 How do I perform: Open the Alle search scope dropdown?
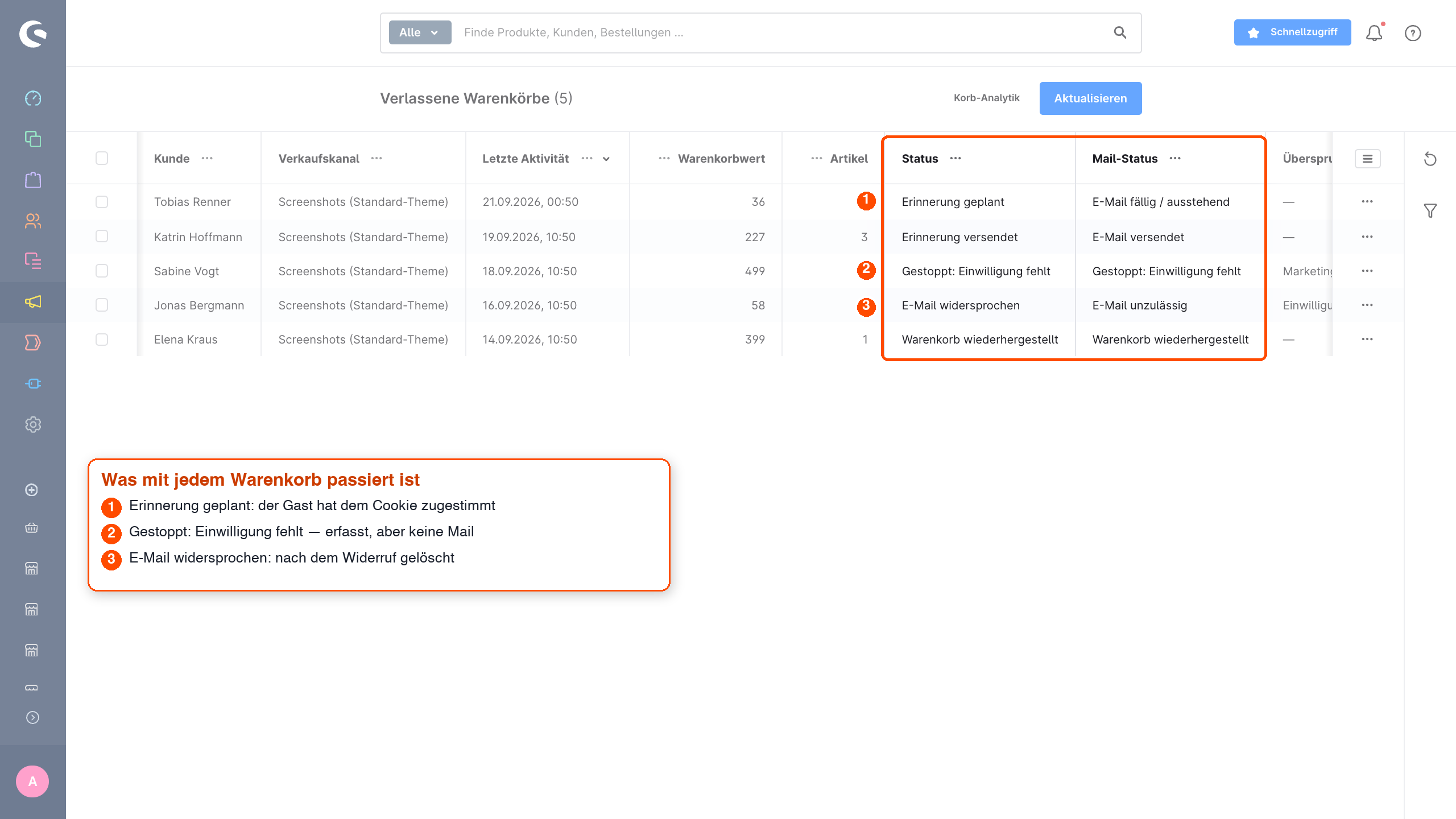click(x=420, y=32)
